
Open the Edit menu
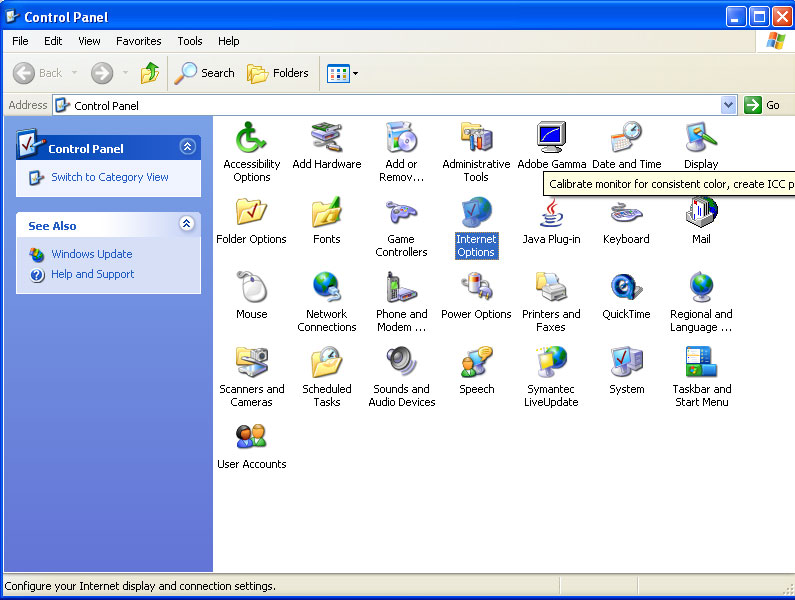pos(53,41)
